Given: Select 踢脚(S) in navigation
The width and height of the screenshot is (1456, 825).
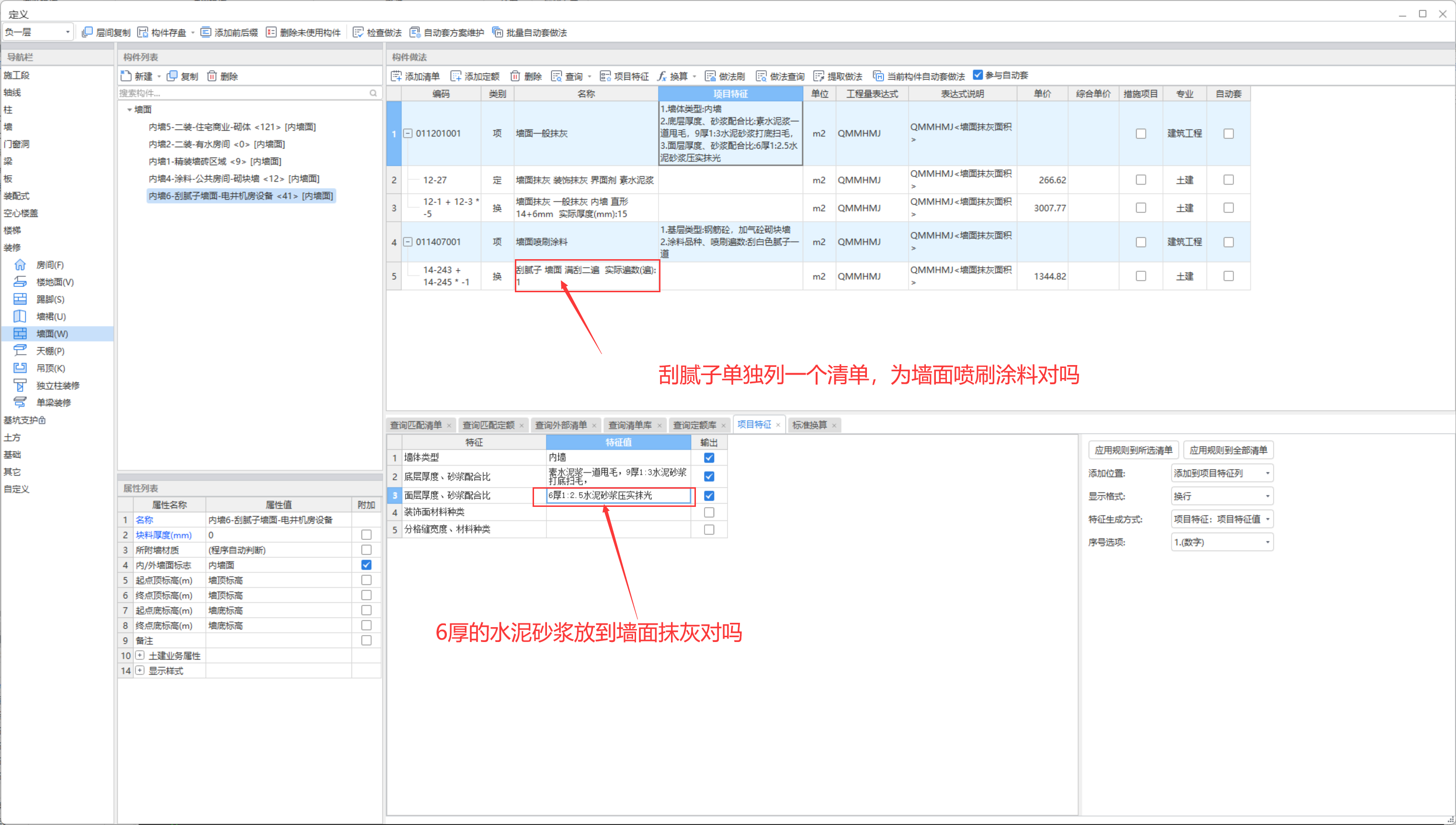Looking at the screenshot, I should coord(50,299).
